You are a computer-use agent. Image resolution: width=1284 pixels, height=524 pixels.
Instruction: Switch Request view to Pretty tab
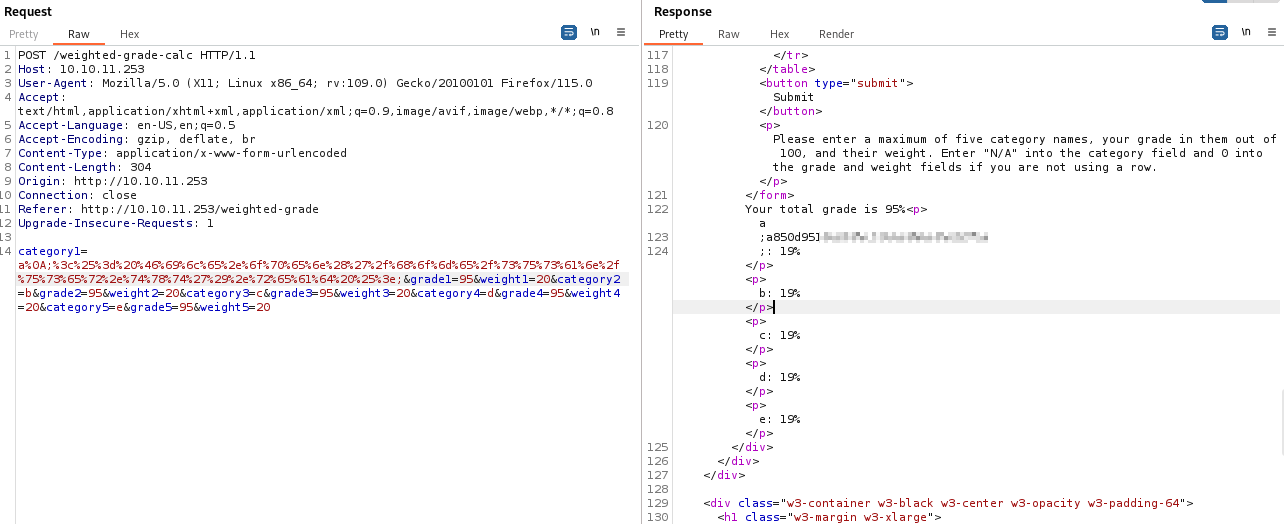tap(24, 34)
